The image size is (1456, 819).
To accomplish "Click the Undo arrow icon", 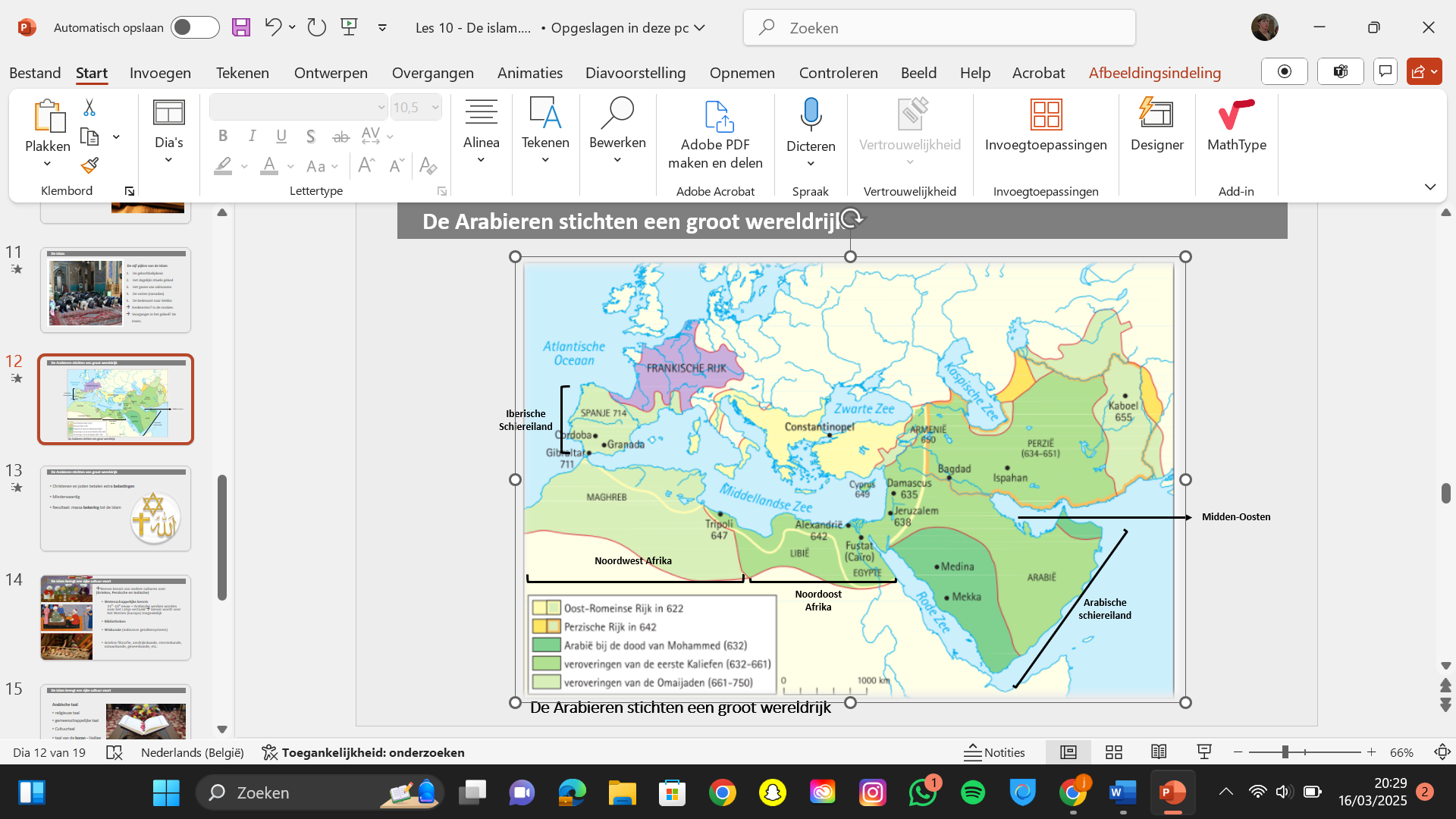I will 272,28.
